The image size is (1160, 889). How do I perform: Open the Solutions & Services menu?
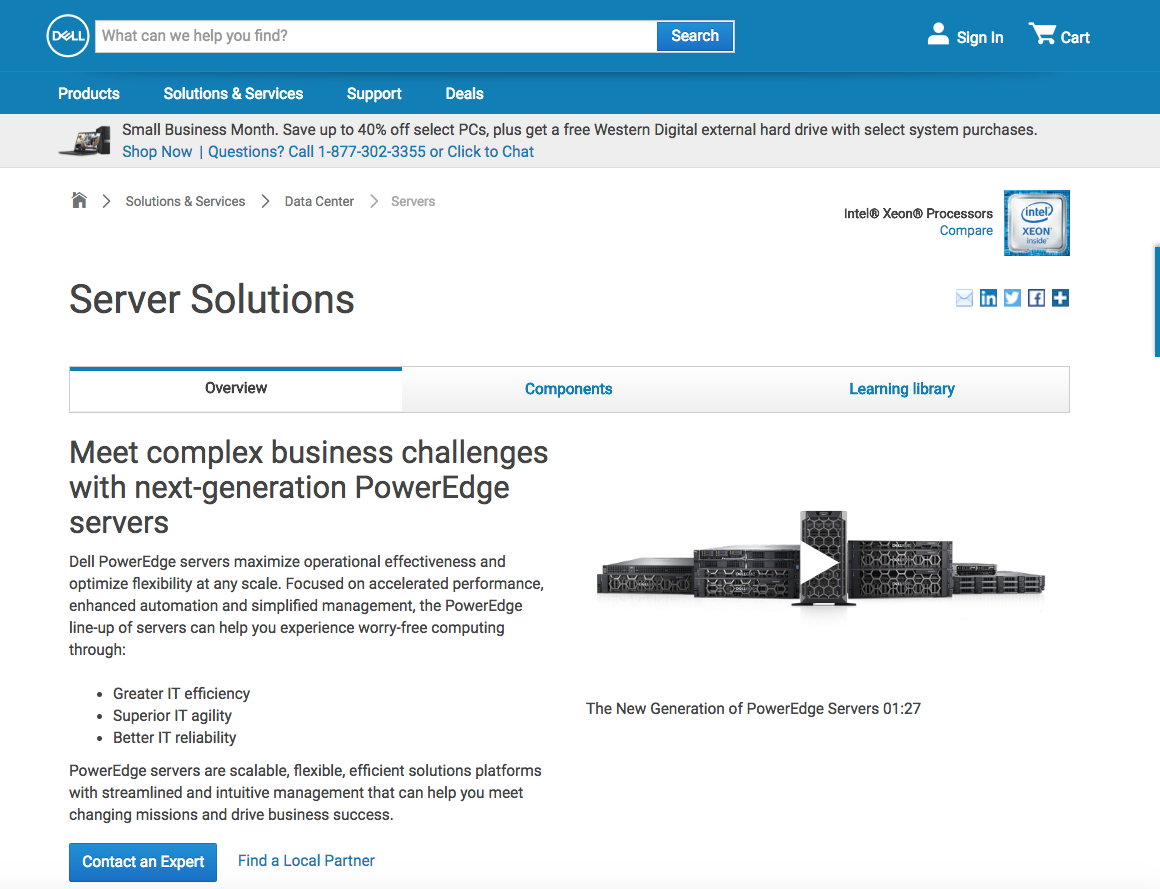click(233, 94)
